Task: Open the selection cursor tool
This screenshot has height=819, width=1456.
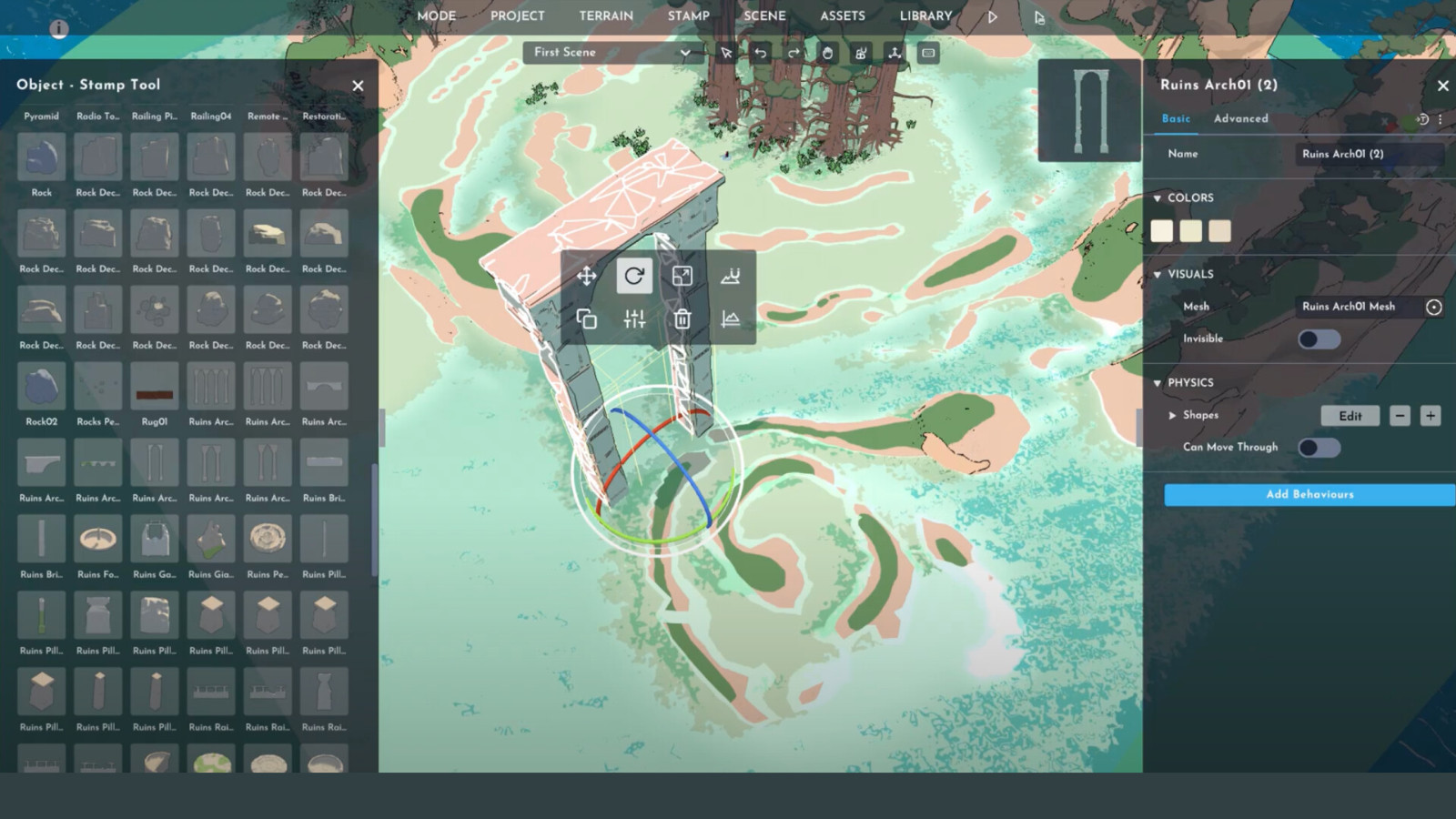Action: [x=724, y=53]
